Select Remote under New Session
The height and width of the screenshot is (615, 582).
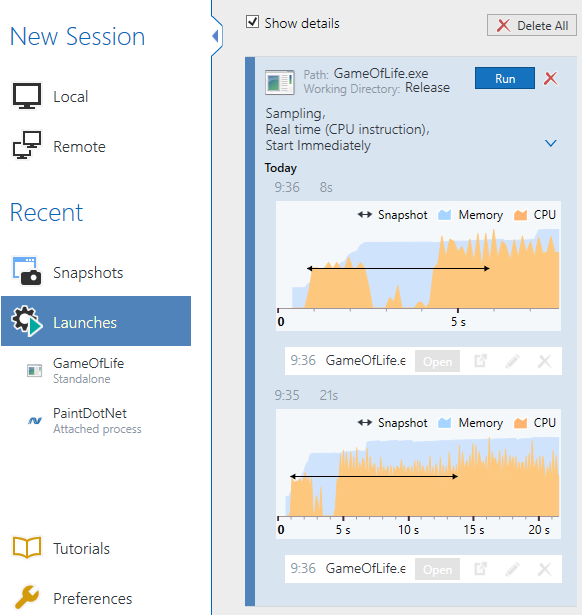(60, 146)
